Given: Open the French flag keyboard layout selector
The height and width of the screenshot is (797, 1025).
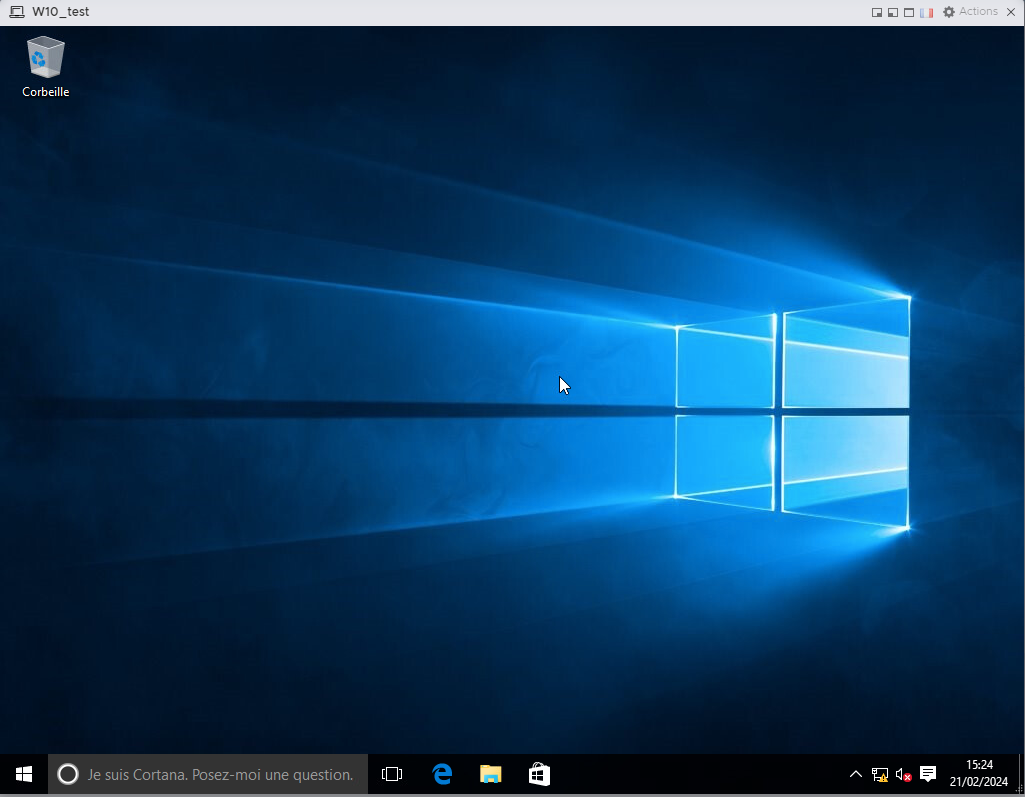Looking at the screenshot, I should pyautogui.click(x=926, y=12).
